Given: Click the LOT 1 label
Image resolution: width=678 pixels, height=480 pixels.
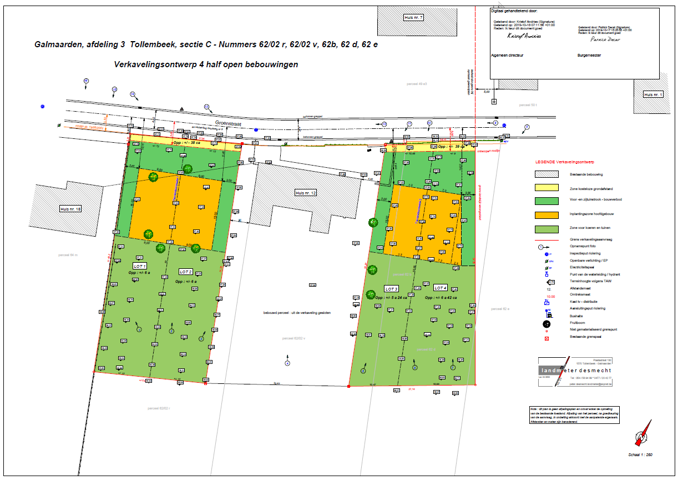Looking at the screenshot, I should [140, 267].
